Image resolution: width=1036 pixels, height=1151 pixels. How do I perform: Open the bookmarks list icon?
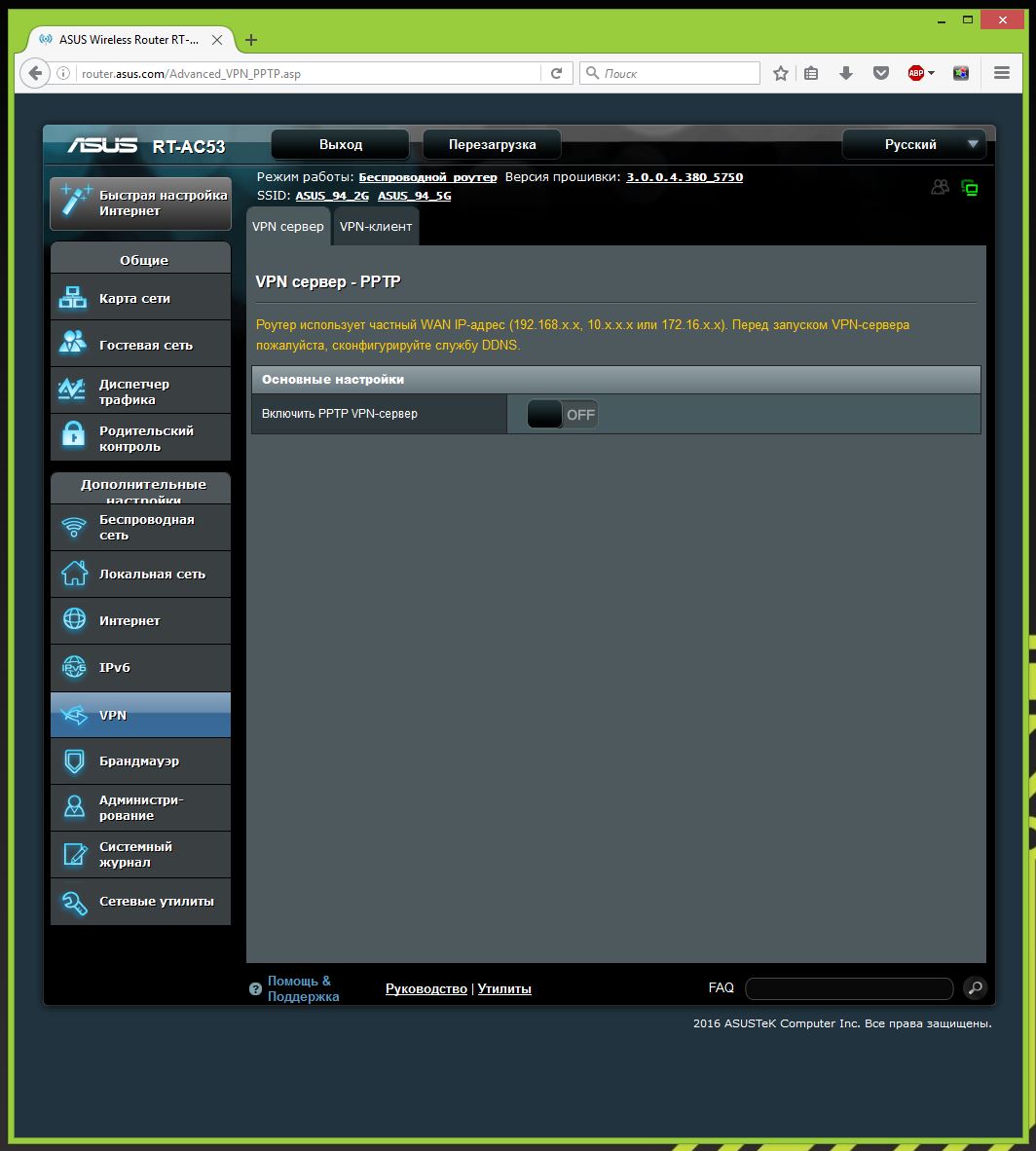click(811, 73)
